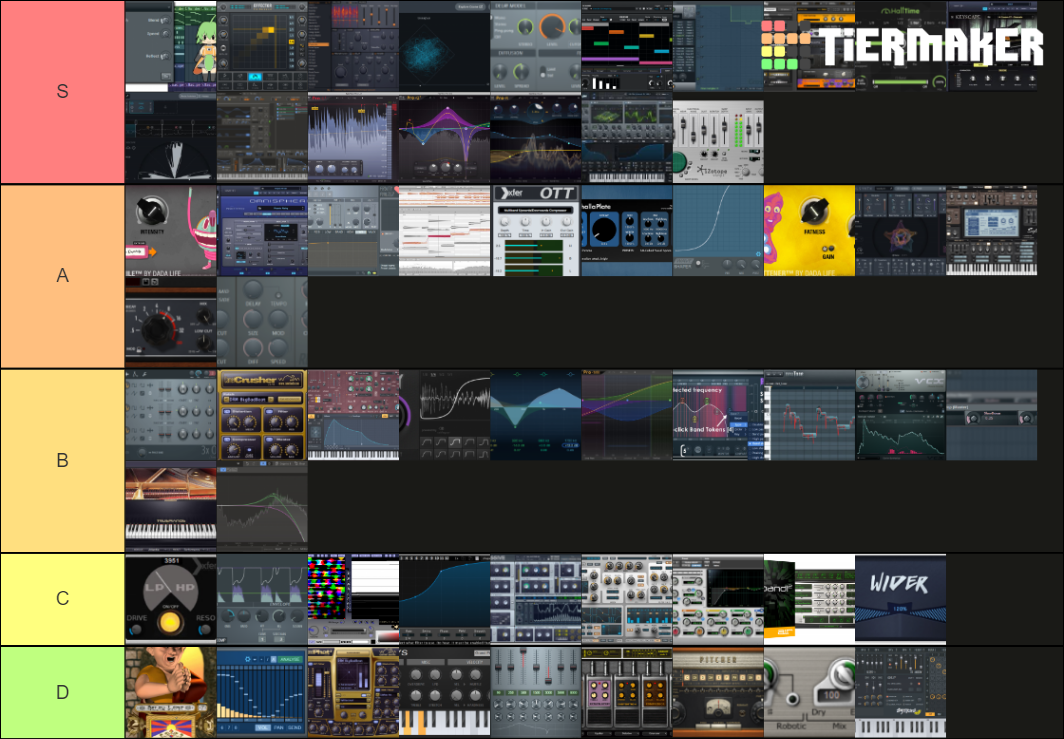Viewport: 1064px width, 739px height.
Task: Click the blue S-curve shaper image in A tier
Action: point(717,230)
